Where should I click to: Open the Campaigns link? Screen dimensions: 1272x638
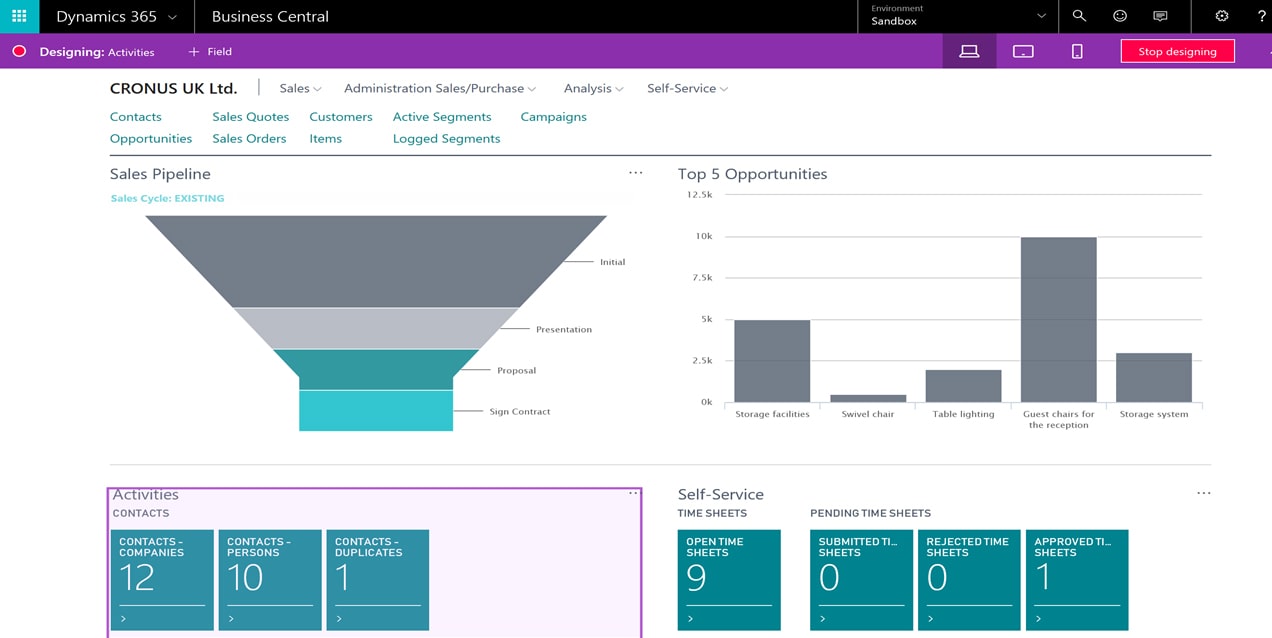point(553,116)
